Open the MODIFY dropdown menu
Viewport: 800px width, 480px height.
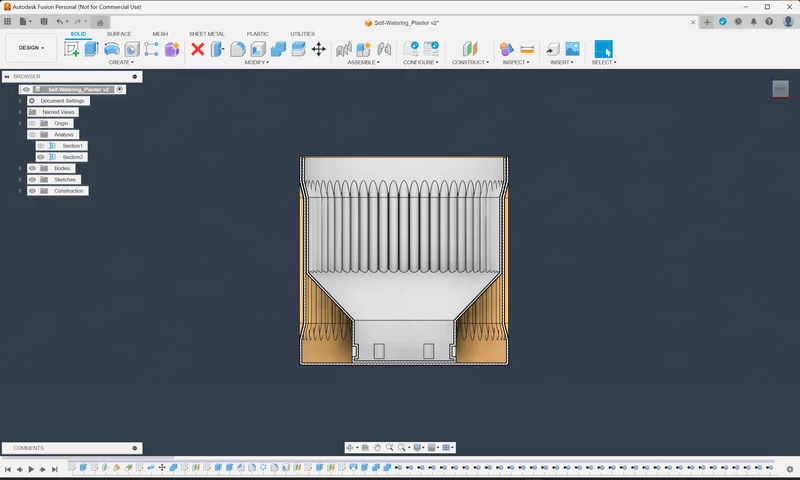257,62
